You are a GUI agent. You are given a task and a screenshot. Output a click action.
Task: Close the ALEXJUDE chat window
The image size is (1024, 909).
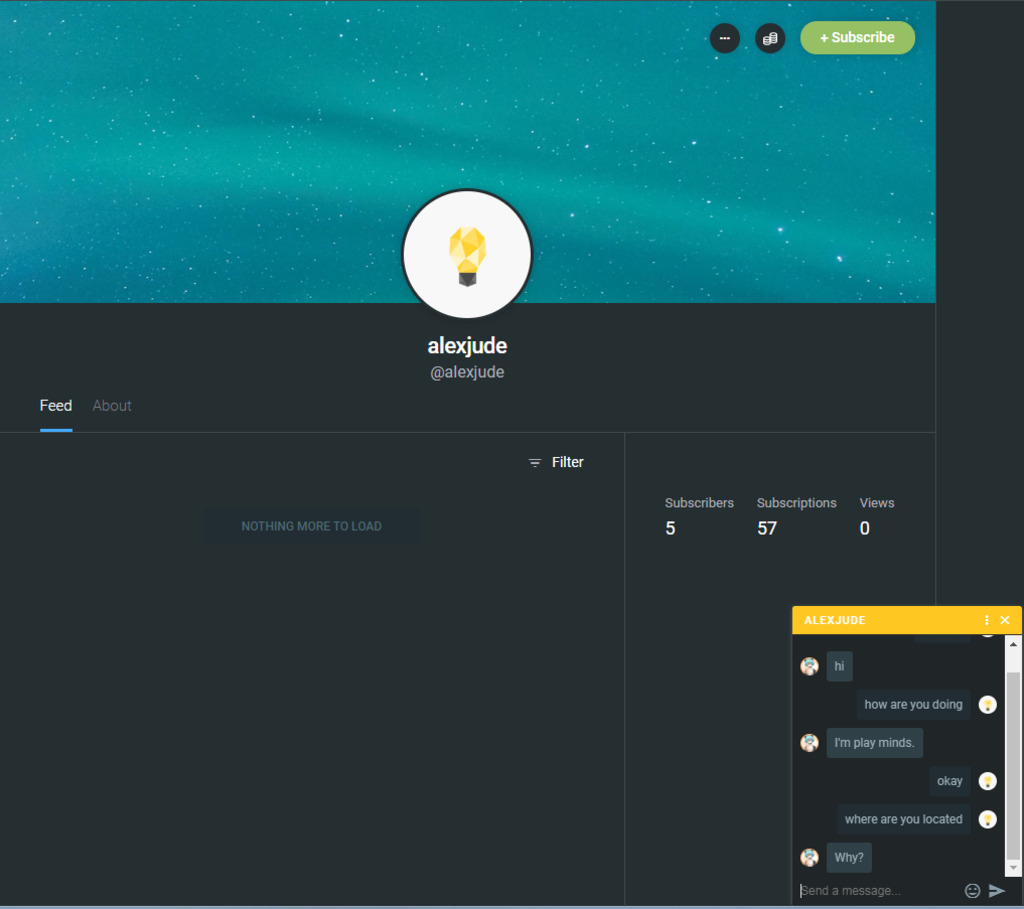[1005, 620]
